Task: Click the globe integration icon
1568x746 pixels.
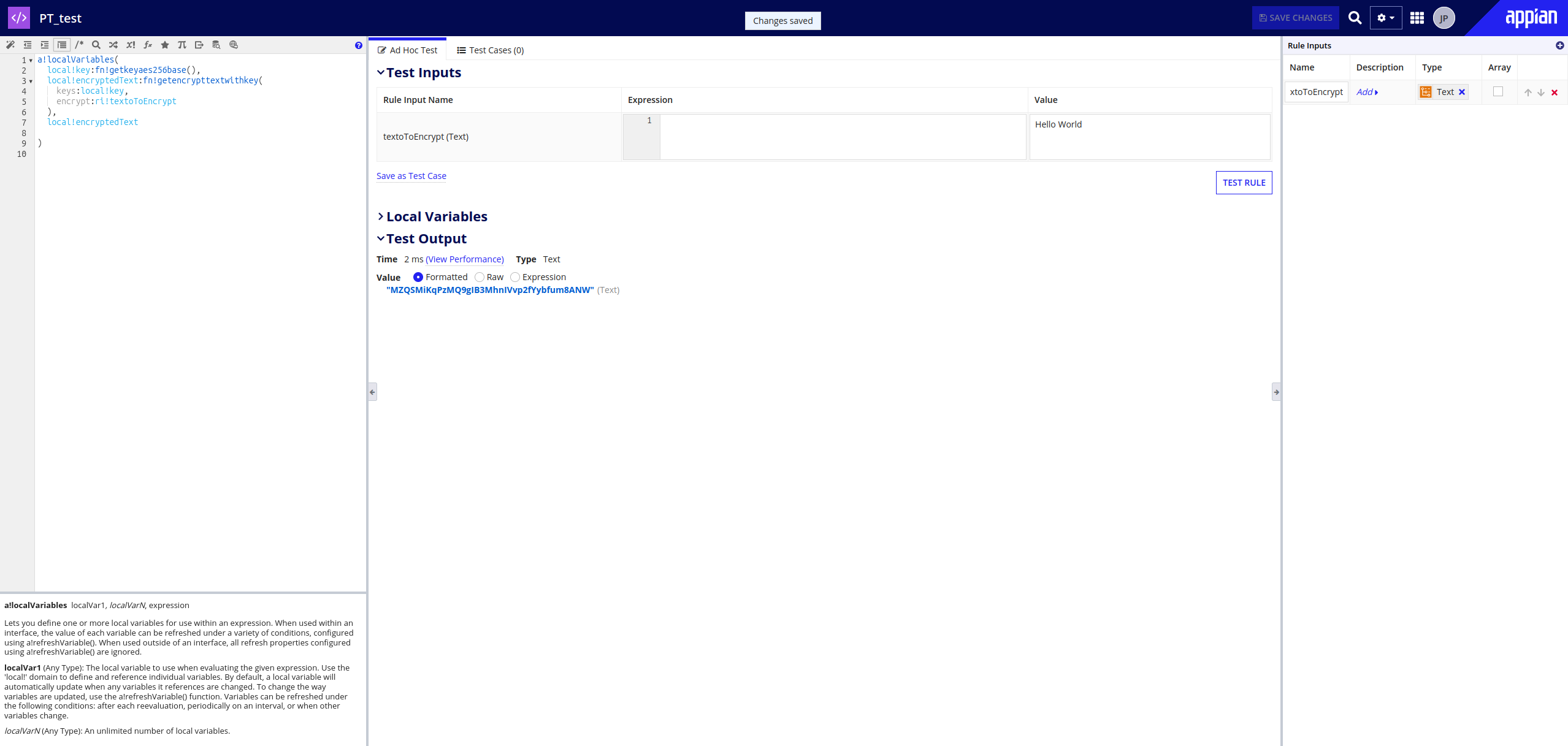Action: click(234, 45)
